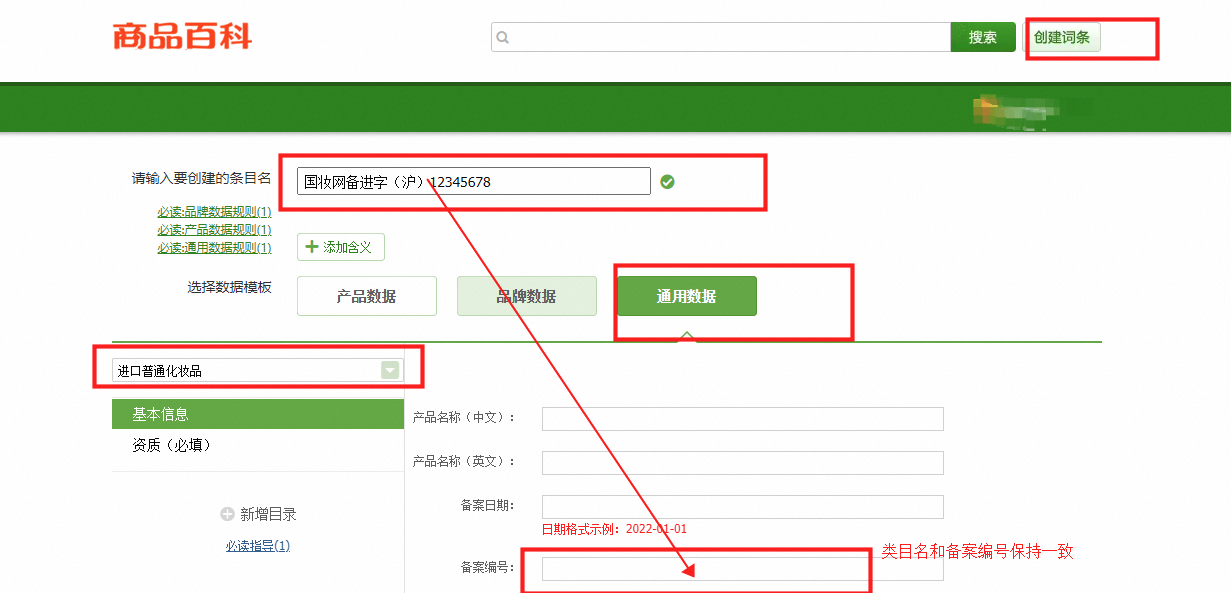Screen dimensions: 1231x593
Task: Select the 品牌数据 template tab
Action: (527, 296)
